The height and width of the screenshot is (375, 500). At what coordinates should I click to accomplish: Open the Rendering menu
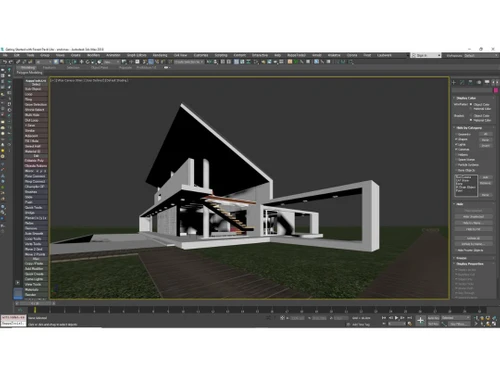point(160,55)
